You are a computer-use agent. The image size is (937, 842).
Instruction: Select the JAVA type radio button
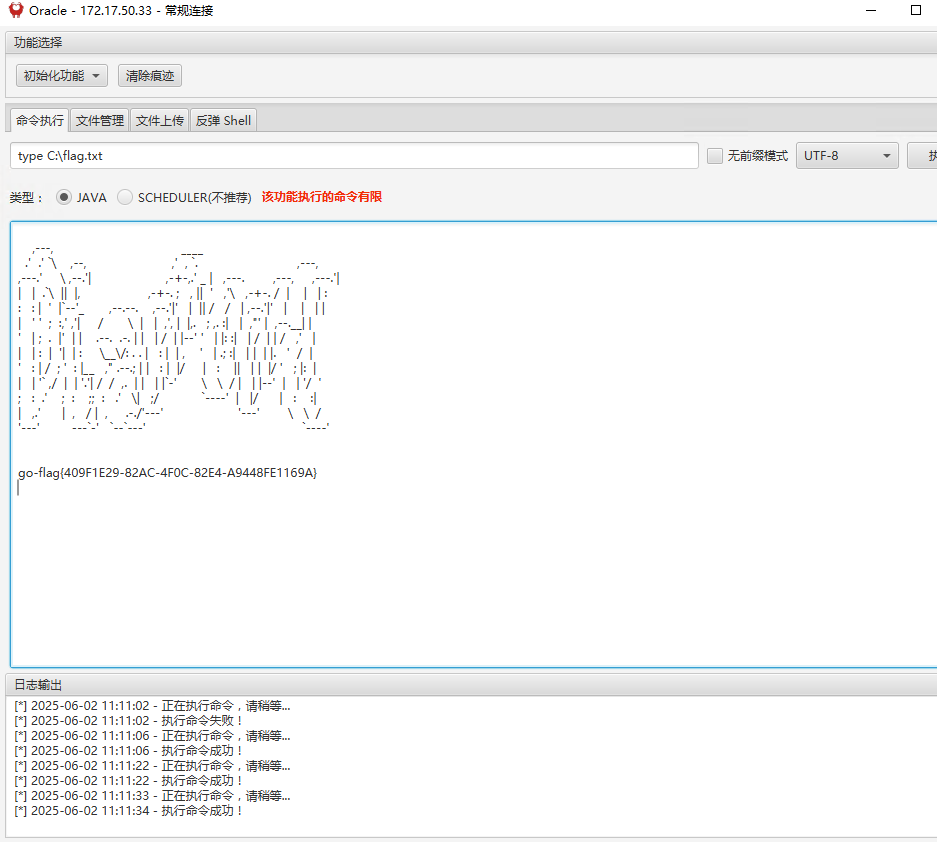pos(65,197)
